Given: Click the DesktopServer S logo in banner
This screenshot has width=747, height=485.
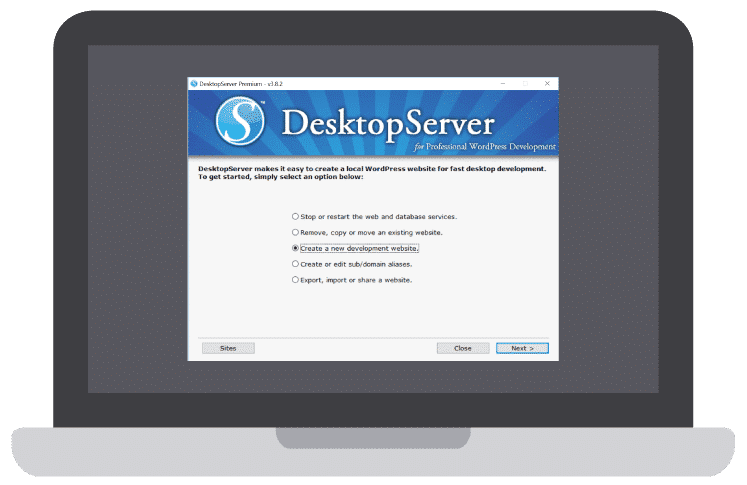Looking at the screenshot, I should tap(240, 121).
